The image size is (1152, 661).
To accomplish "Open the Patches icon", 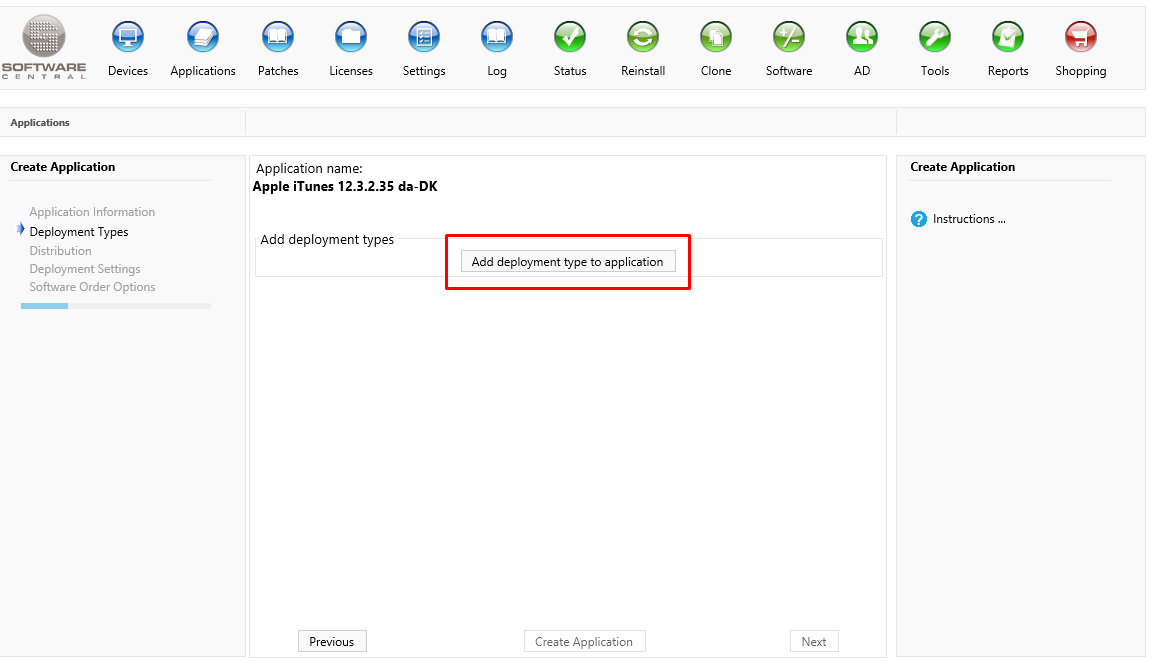I will pos(278,38).
